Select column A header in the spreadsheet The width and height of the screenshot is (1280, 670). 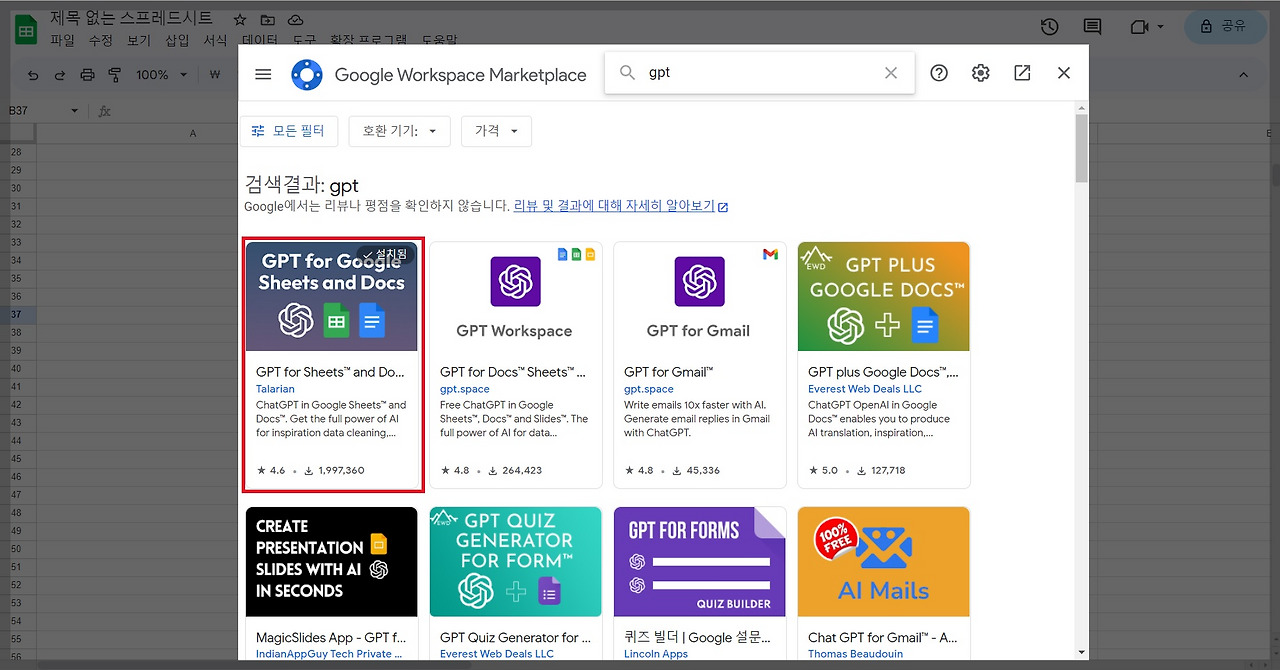click(193, 133)
